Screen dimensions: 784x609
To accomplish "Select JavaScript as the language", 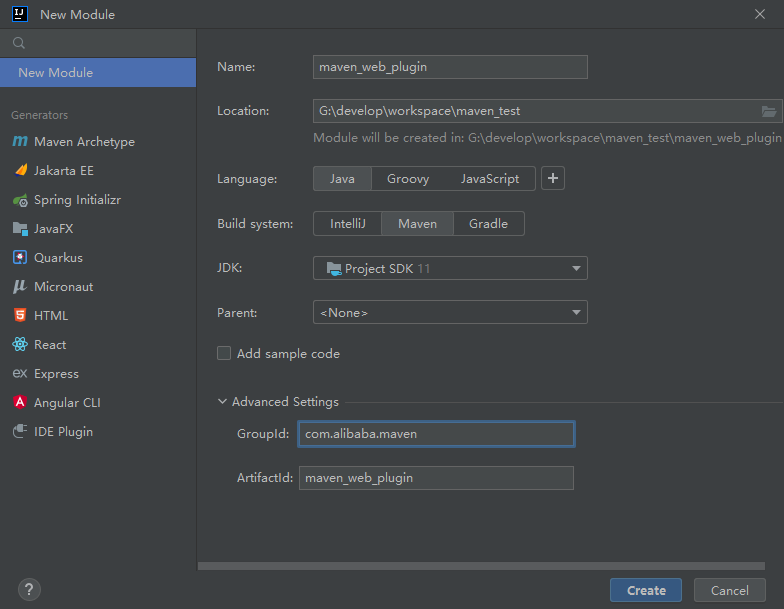I will point(490,178).
